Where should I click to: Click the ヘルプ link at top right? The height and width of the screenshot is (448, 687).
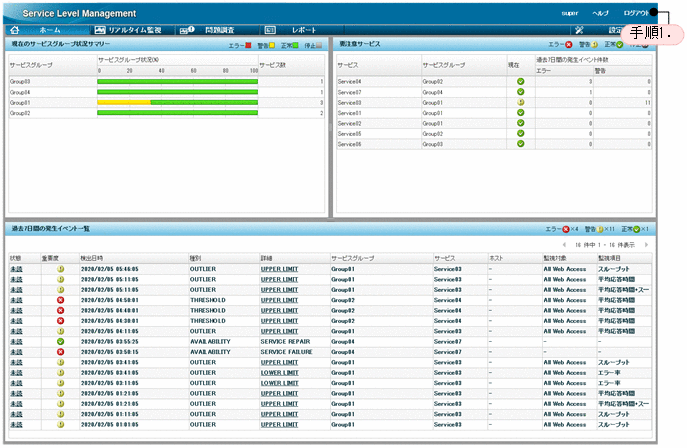[x=600, y=13]
